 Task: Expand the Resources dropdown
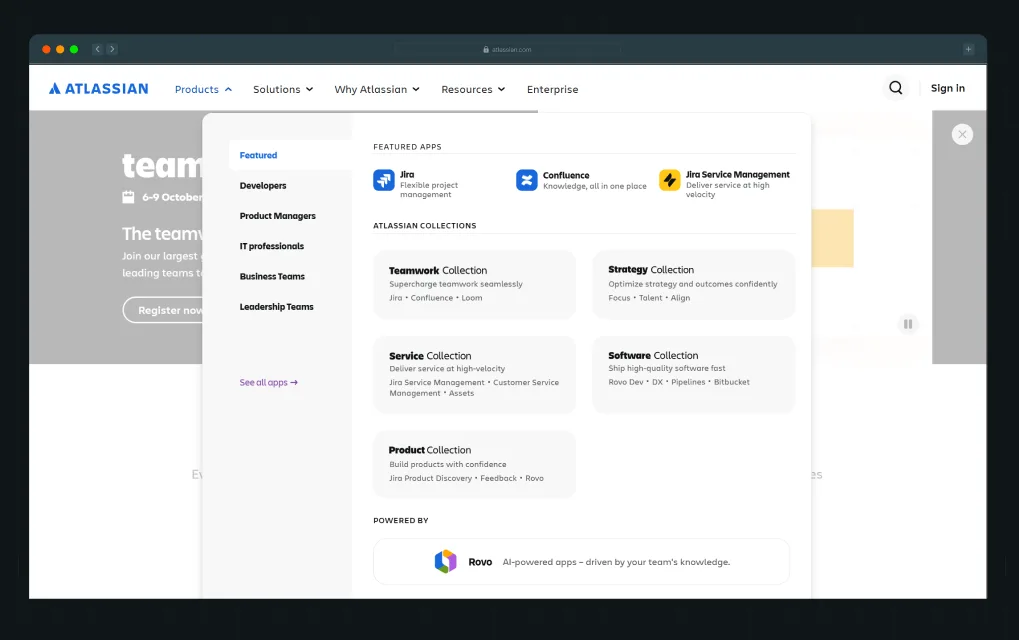pos(473,90)
